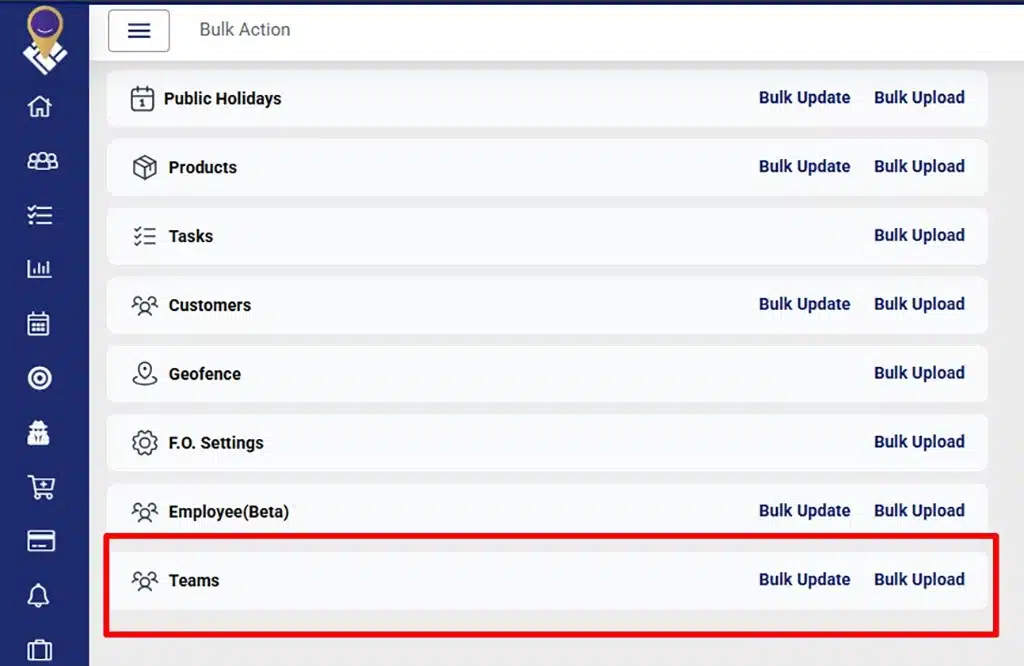
Task: View reports via the bar chart icon
Action: tap(40, 267)
